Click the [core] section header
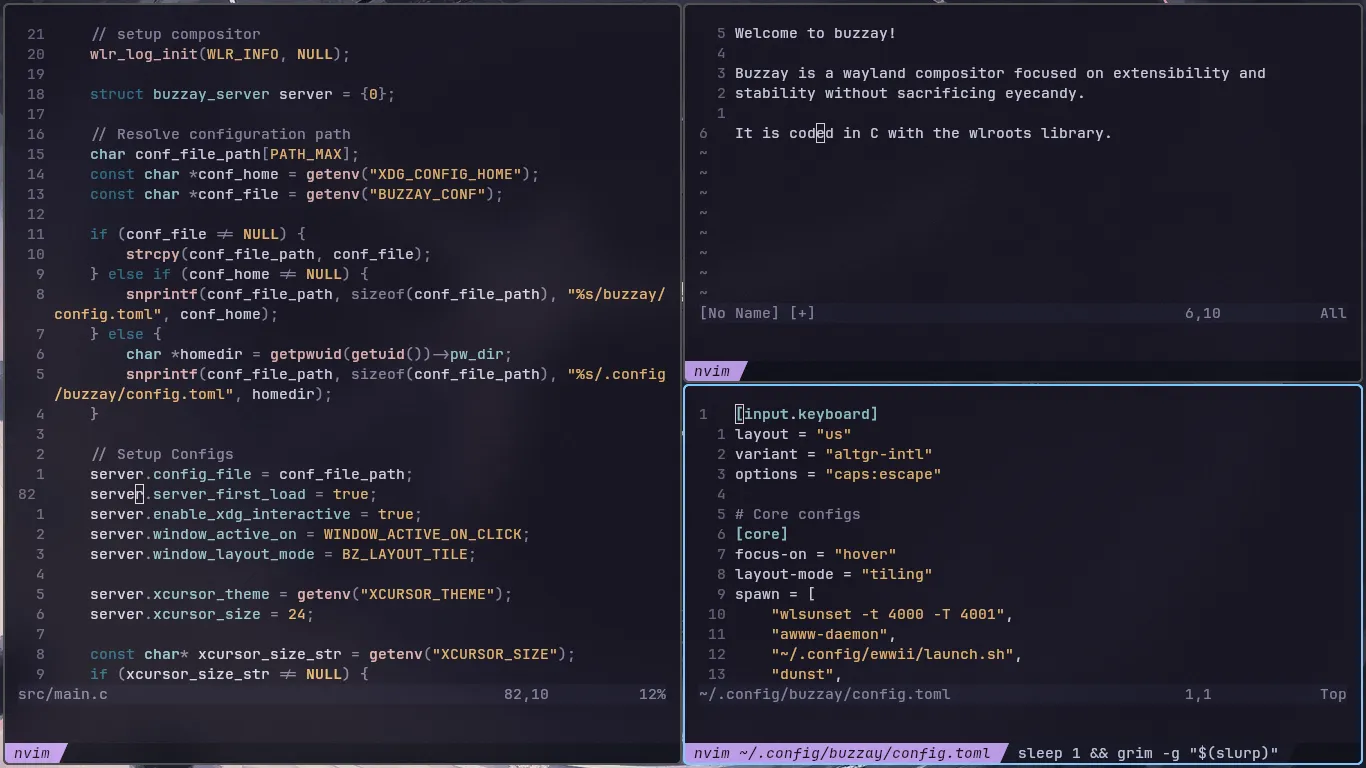1366x768 pixels. (761, 534)
